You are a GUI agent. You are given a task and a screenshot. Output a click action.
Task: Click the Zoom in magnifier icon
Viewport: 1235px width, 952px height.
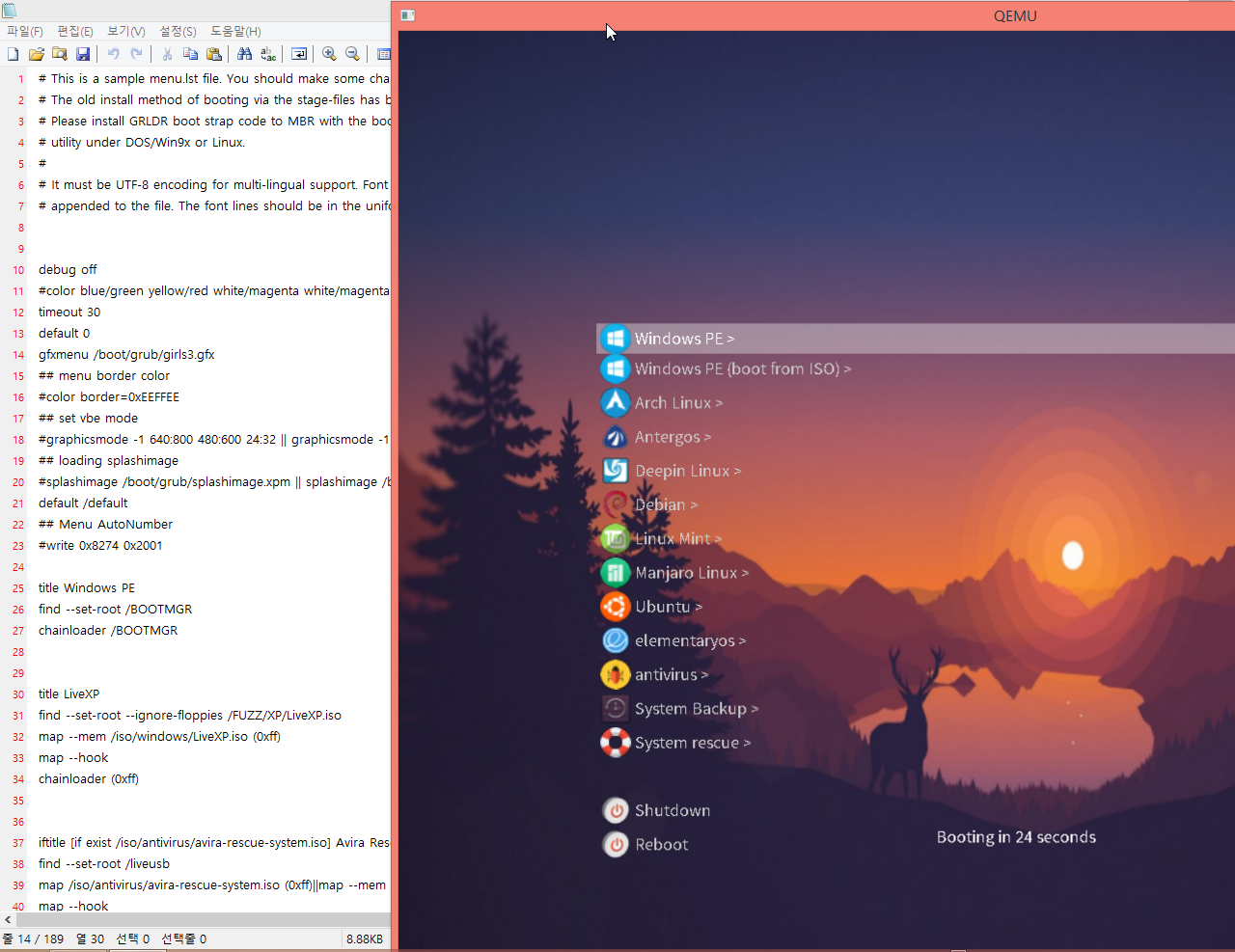point(330,55)
